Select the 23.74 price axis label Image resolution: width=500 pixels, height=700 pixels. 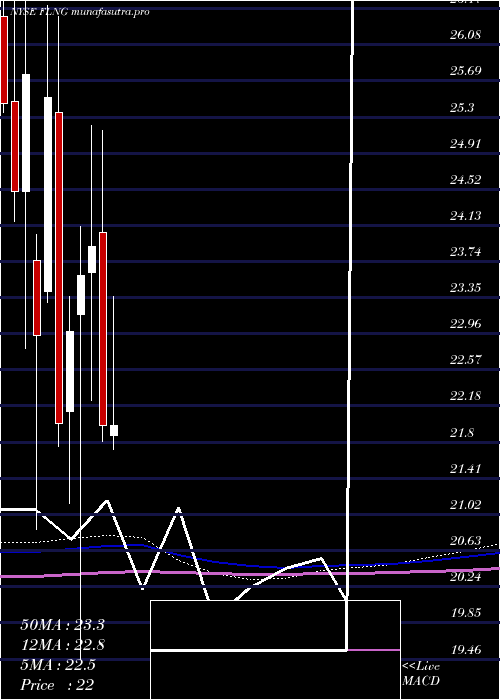465,252
